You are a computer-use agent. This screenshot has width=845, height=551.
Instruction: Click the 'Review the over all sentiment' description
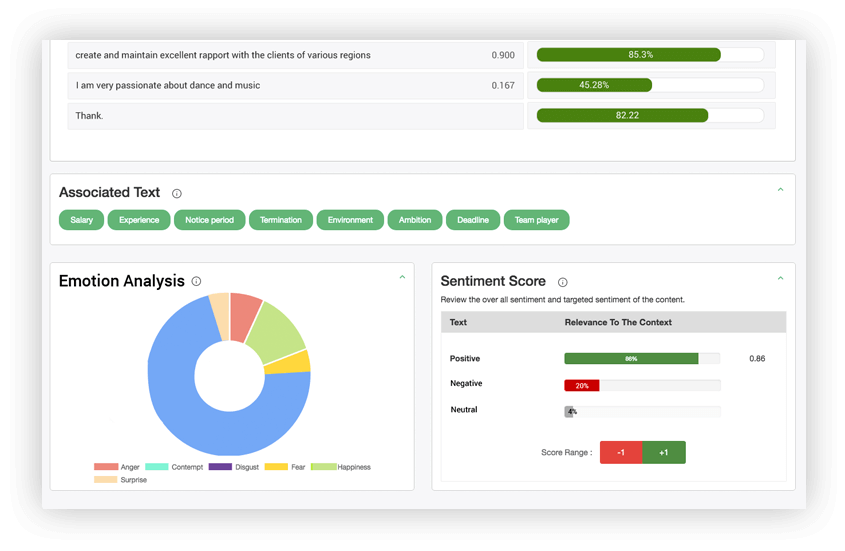point(563,300)
